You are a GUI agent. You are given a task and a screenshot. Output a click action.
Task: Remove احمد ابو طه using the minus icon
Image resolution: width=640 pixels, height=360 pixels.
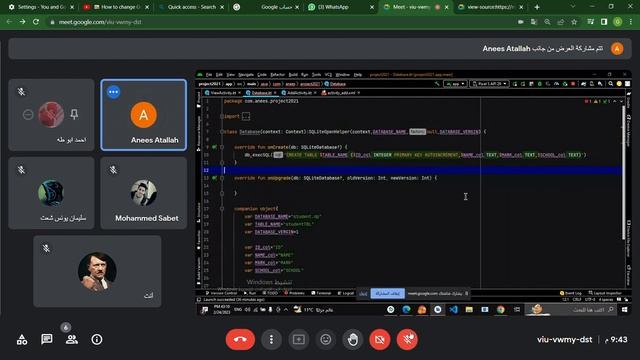[28, 115]
